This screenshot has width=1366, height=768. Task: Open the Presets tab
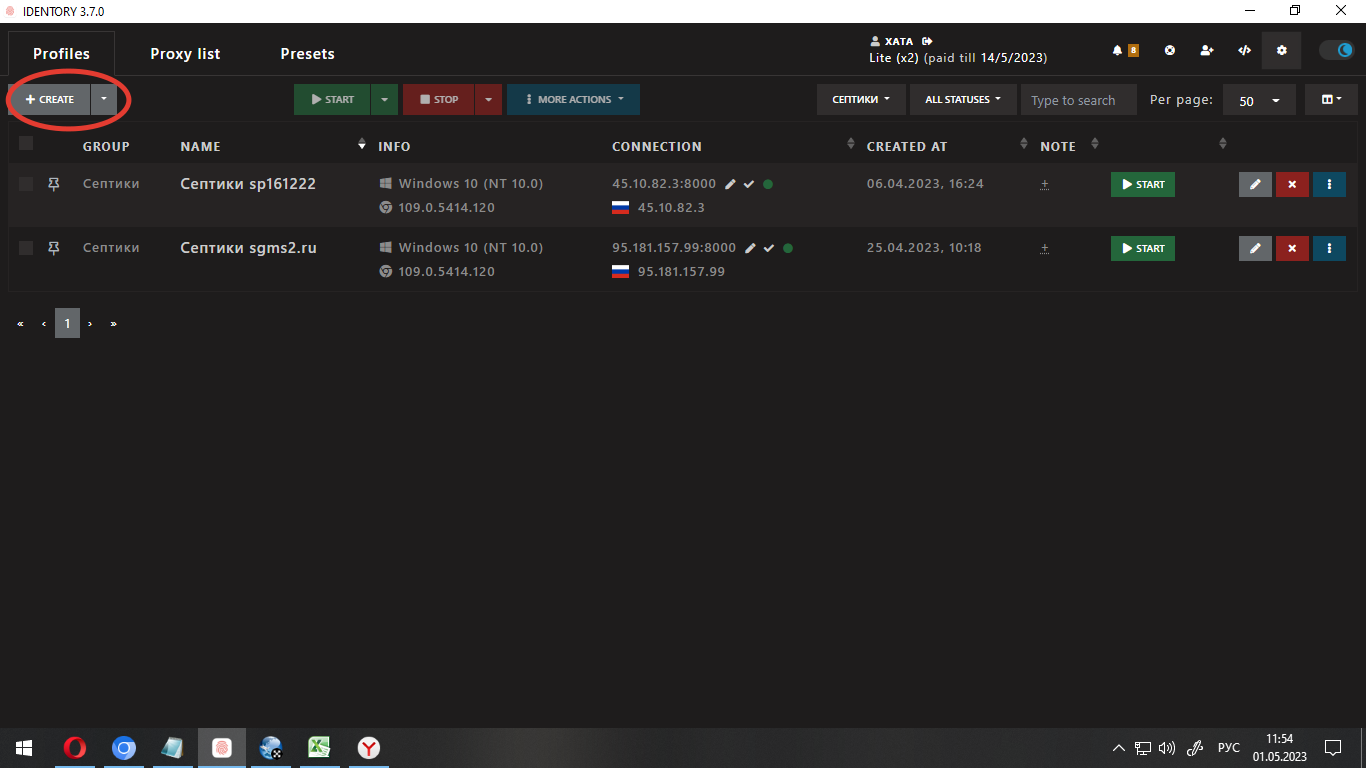307,54
